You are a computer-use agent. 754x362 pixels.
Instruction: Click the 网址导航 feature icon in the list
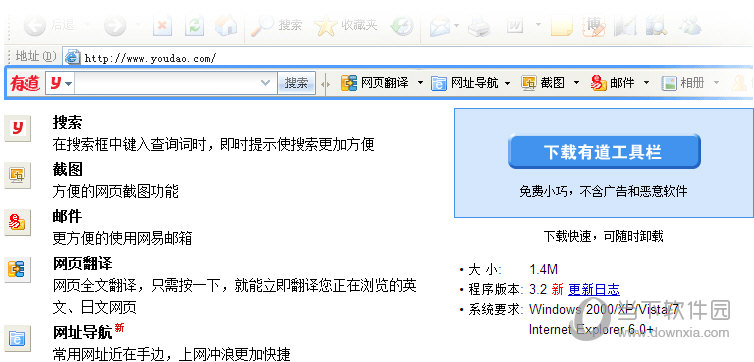click(x=18, y=338)
